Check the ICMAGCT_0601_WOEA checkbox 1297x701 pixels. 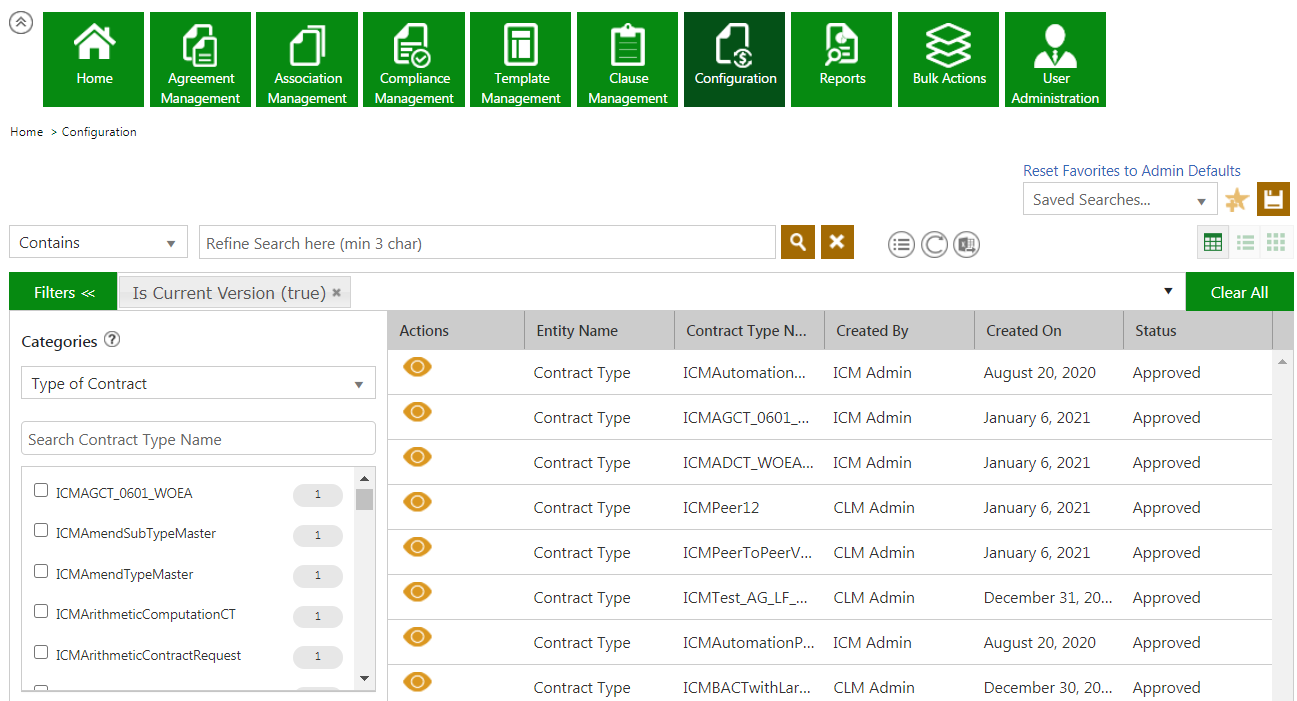pyautogui.click(x=41, y=490)
